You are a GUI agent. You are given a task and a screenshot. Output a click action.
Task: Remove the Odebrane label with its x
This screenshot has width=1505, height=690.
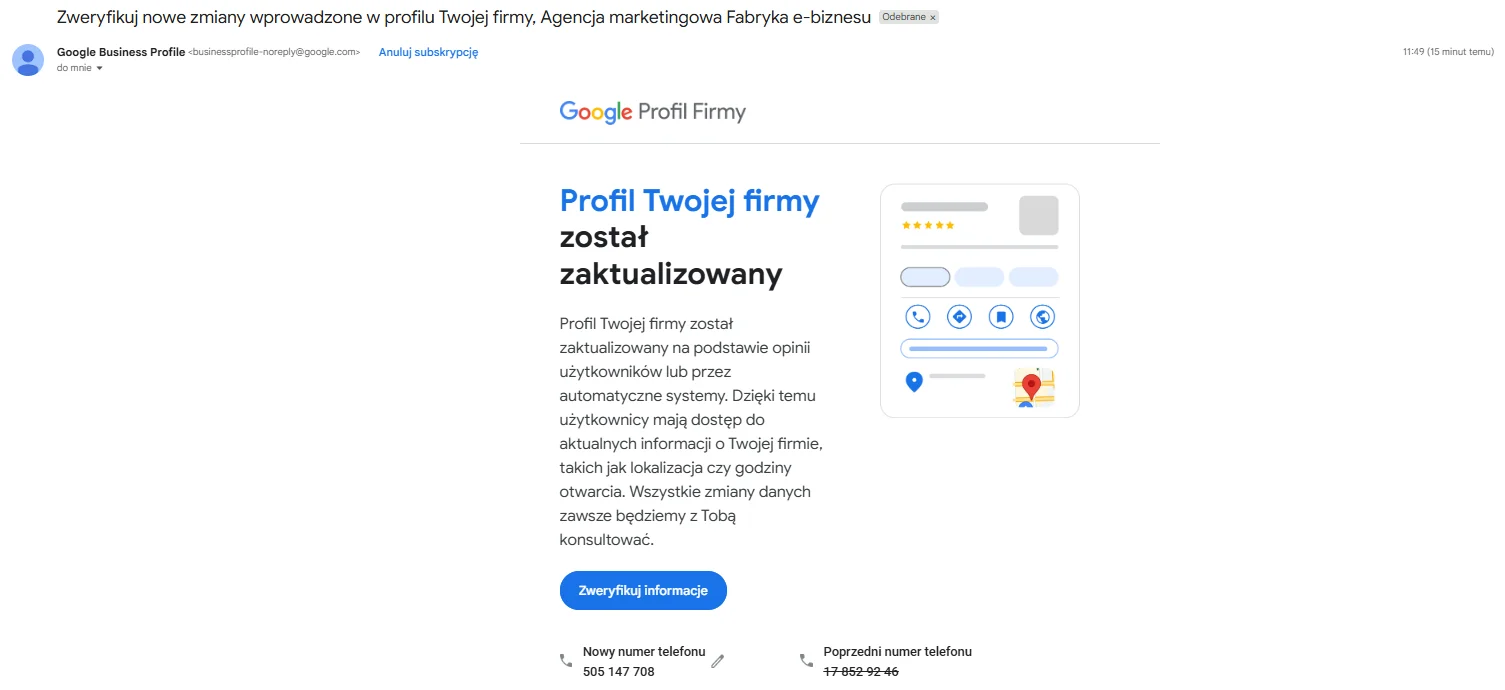click(x=933, y=18)
